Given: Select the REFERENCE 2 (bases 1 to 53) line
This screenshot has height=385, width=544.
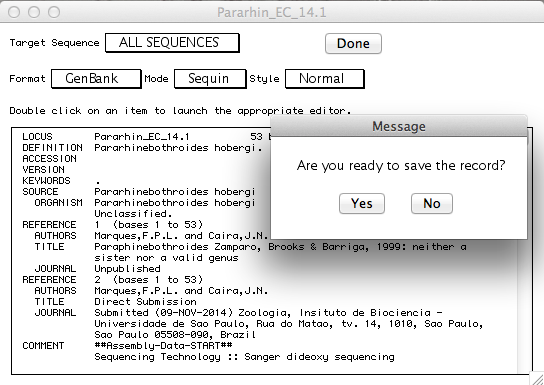Looking at the screenshot, I should [112, 280].
